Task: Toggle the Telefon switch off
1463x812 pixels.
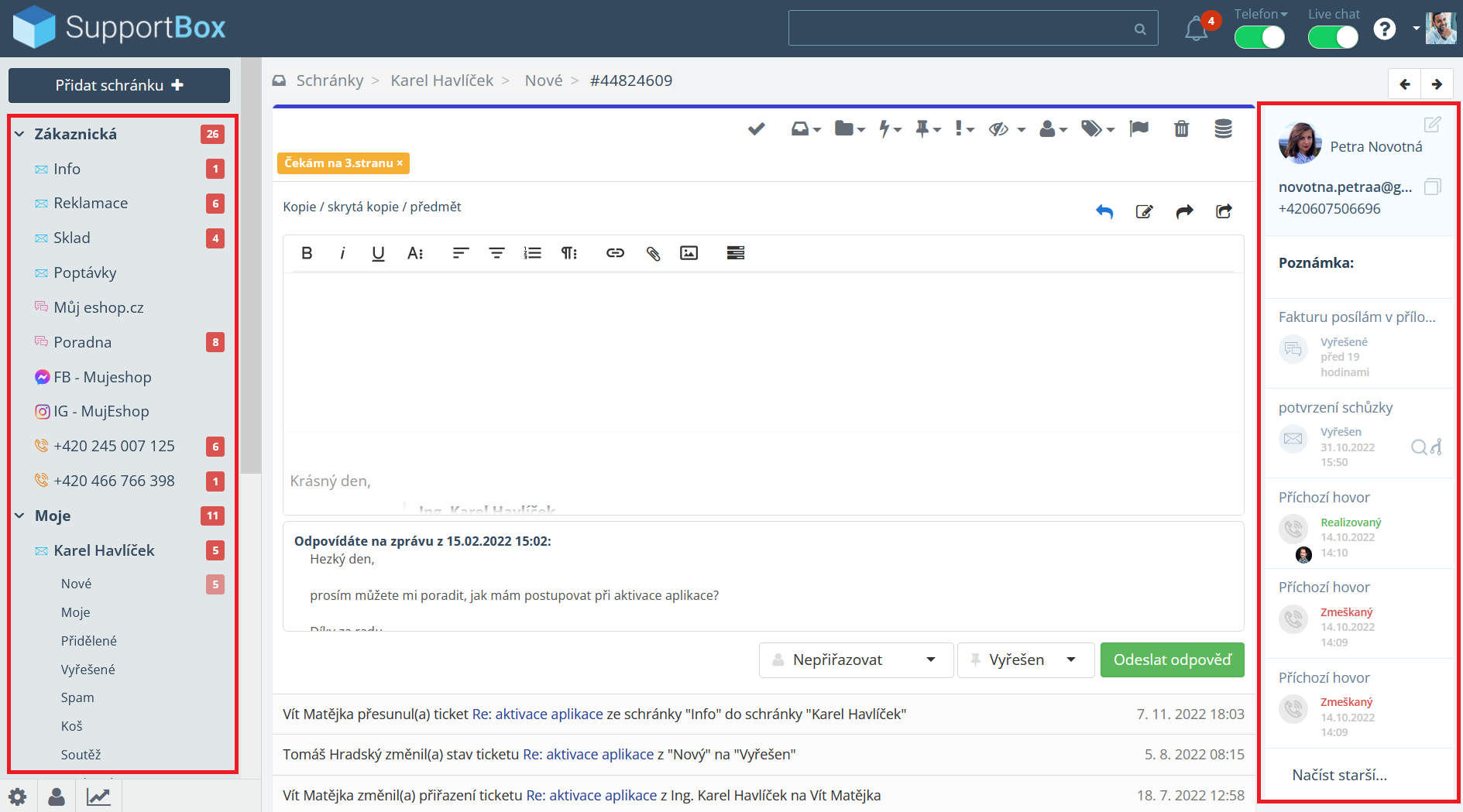Action: click(x=1259, y=37)
